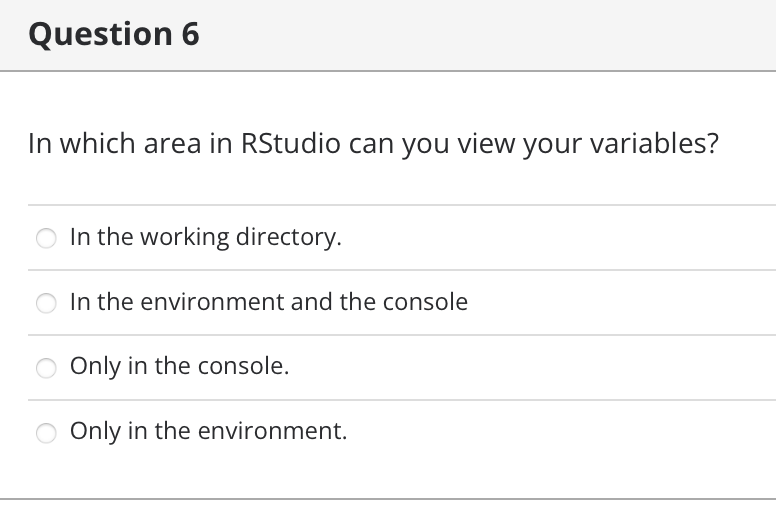Click the word "directory" in the first option

click(288, 238)
